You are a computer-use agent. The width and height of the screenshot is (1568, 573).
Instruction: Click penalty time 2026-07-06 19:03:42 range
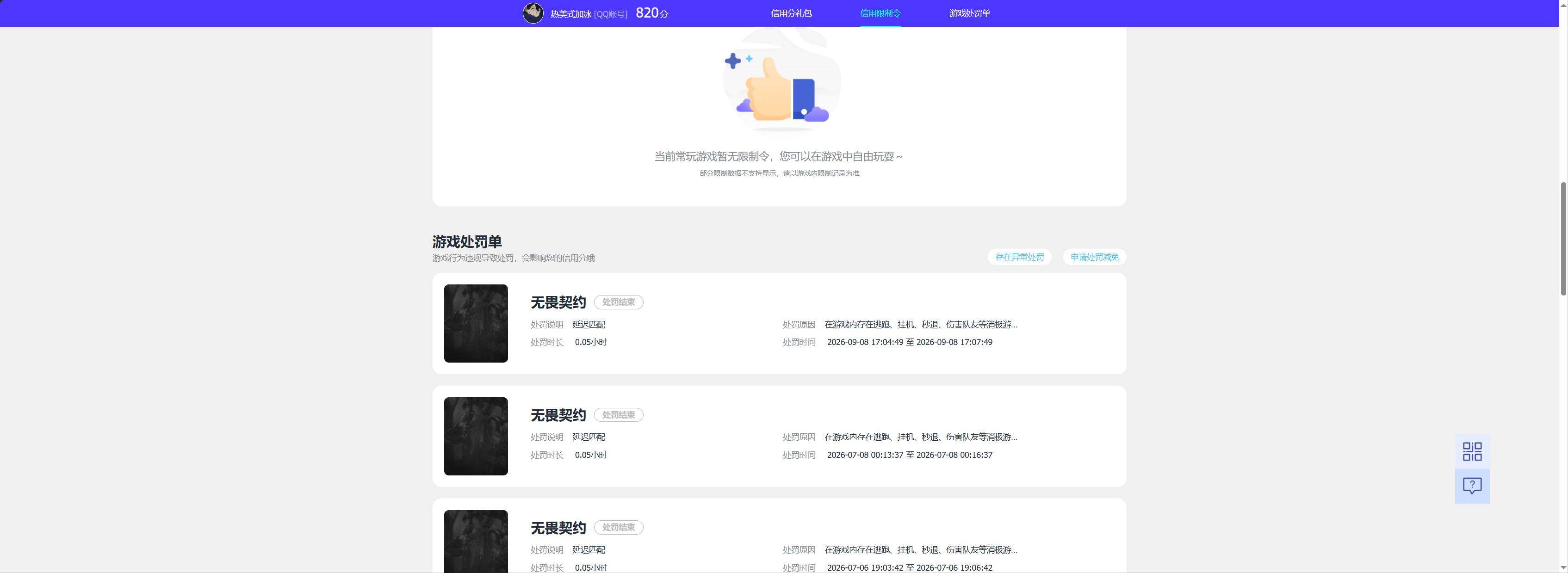[x=910, y=567]
